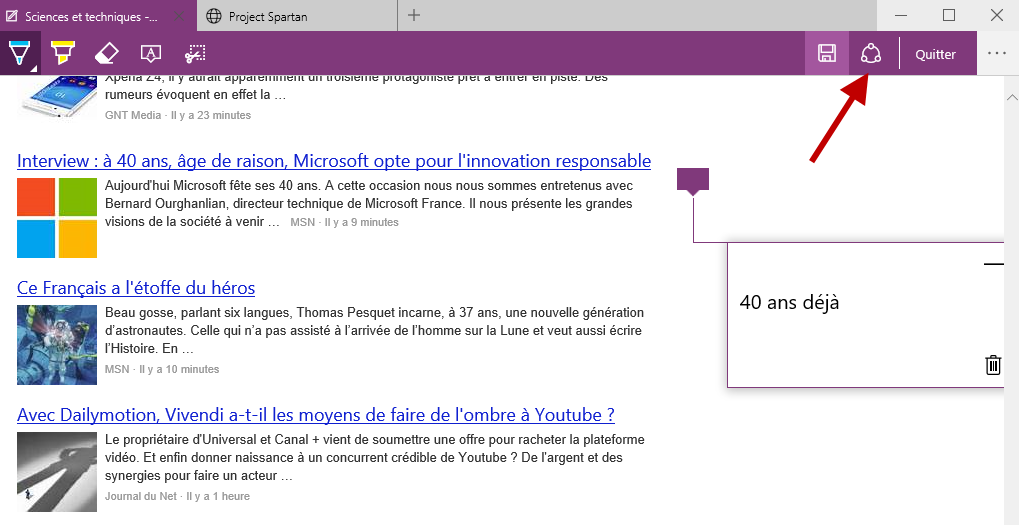1019x525 pixels.
Task: Collapse the typed note box
Action: [994, 264]
